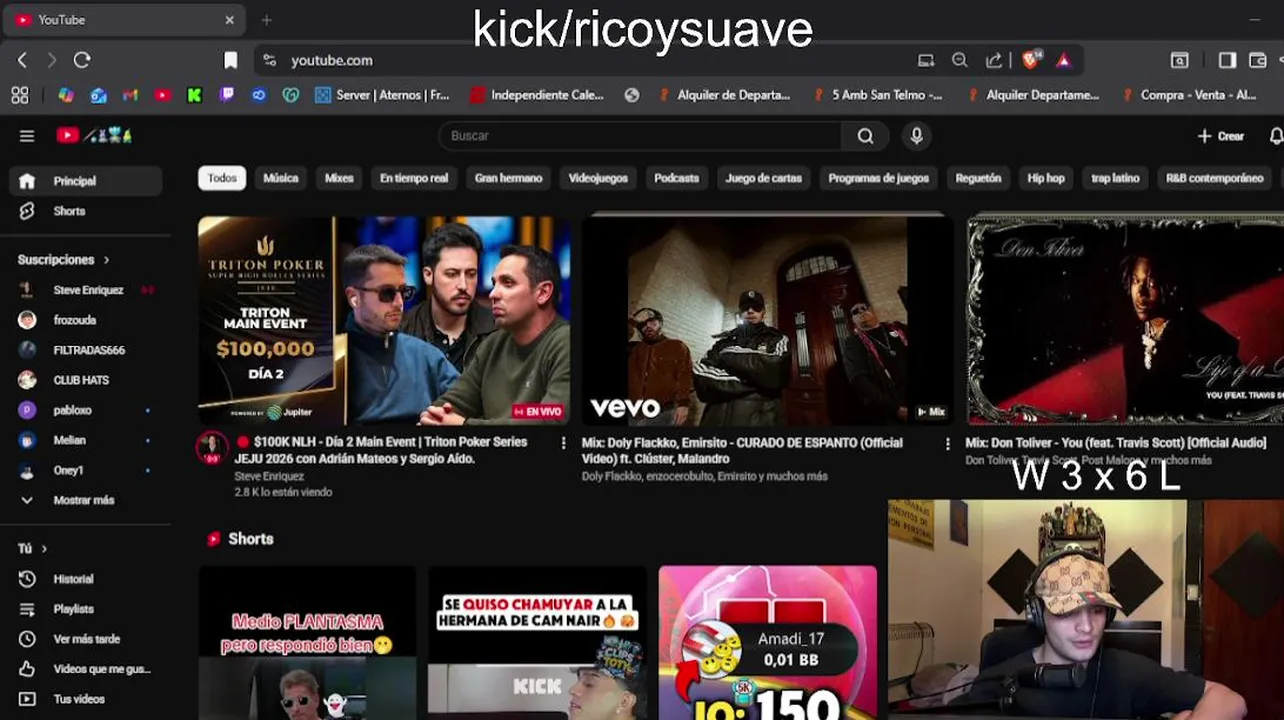Open Server Aternos bookmark
This screenshot has width=1284, height=720.
pyautogui.click(x=382, y=95)
